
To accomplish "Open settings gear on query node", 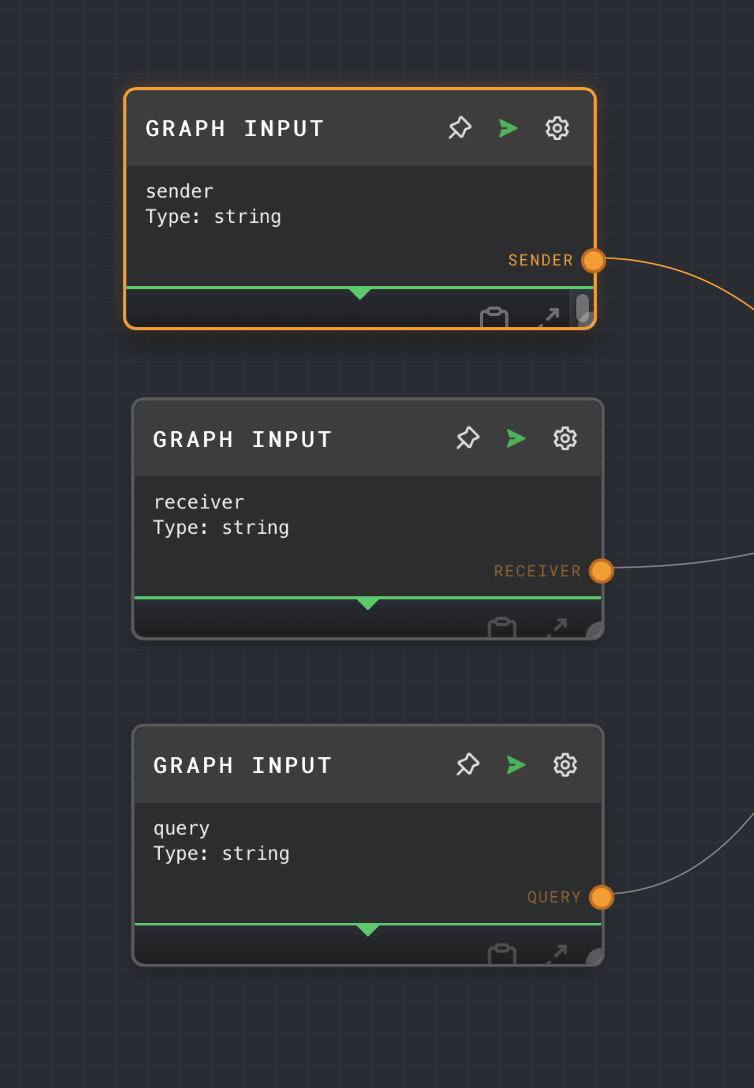I will 565,765.
